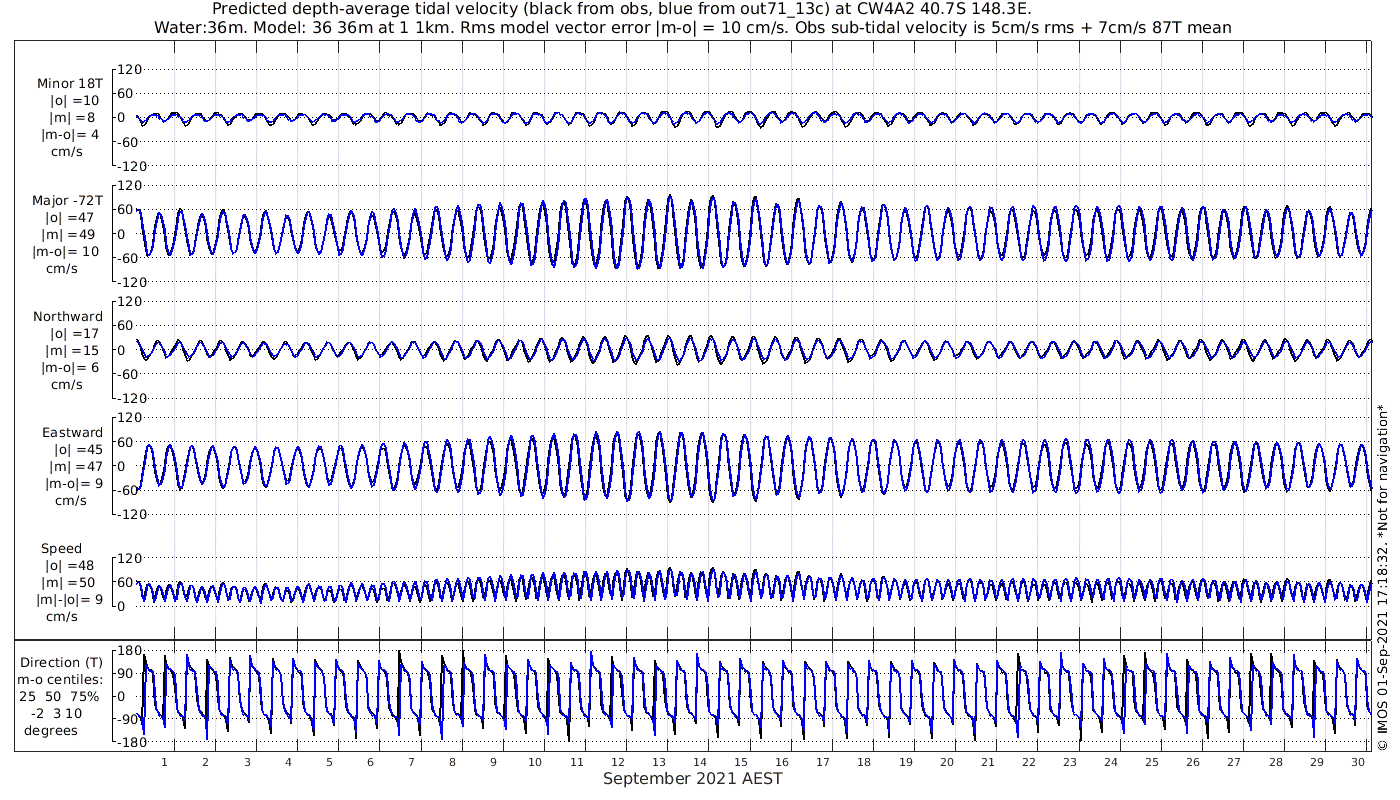Click the day '1' label on the date axis
The height and width of the screenshot is (800, 1400).
(165, 762)
